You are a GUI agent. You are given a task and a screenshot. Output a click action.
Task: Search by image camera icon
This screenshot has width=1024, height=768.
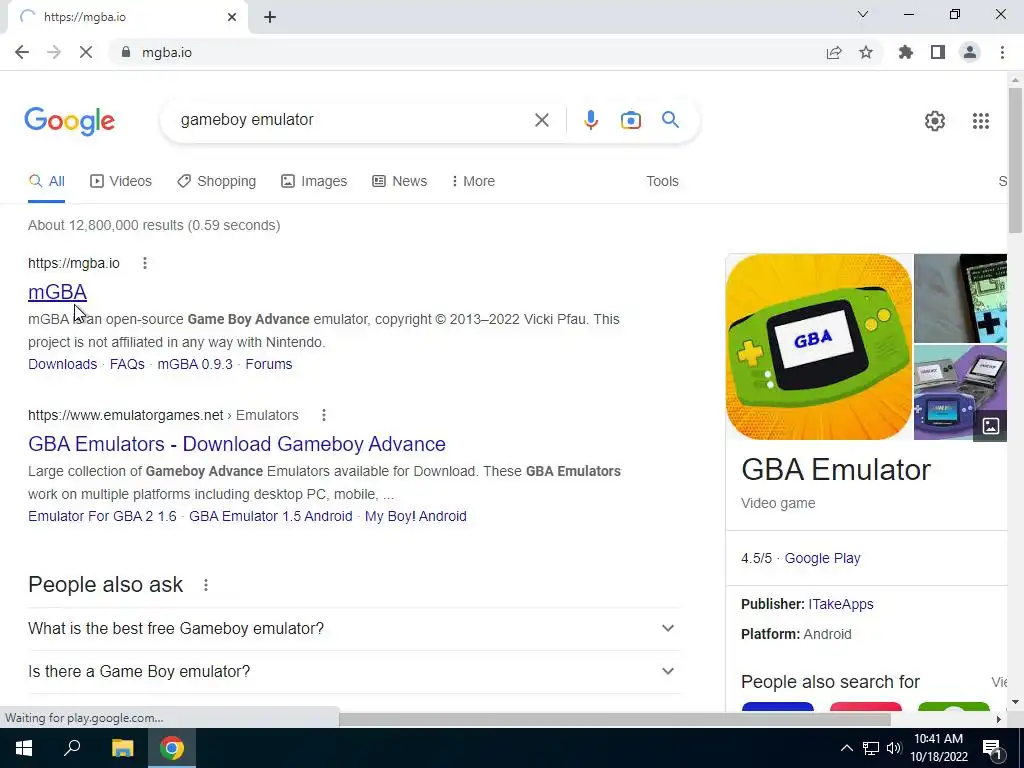631,120
